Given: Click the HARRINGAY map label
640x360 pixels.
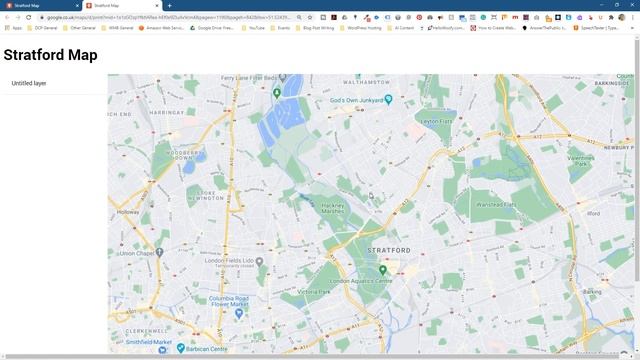Looking at the screenshot, I should pyautogui.click(x=167, y=112).
